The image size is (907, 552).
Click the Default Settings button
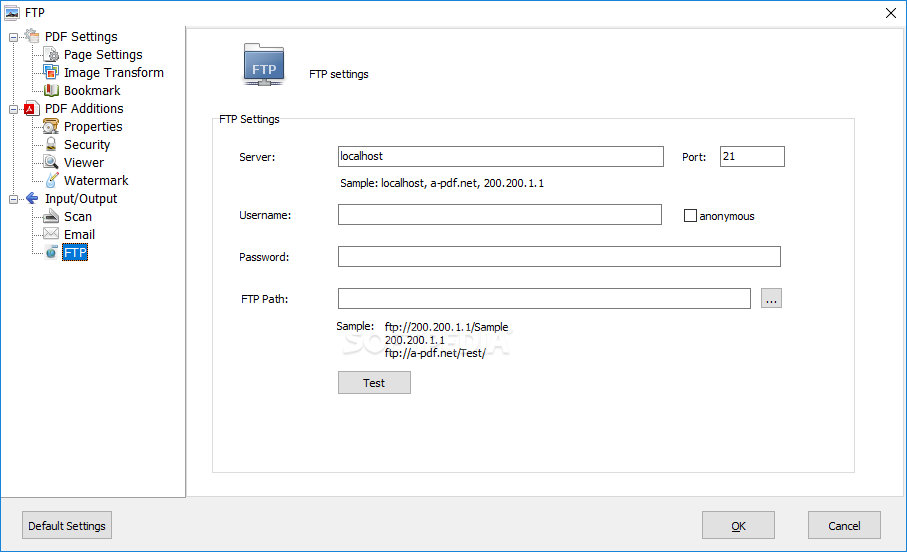[67, 525]
